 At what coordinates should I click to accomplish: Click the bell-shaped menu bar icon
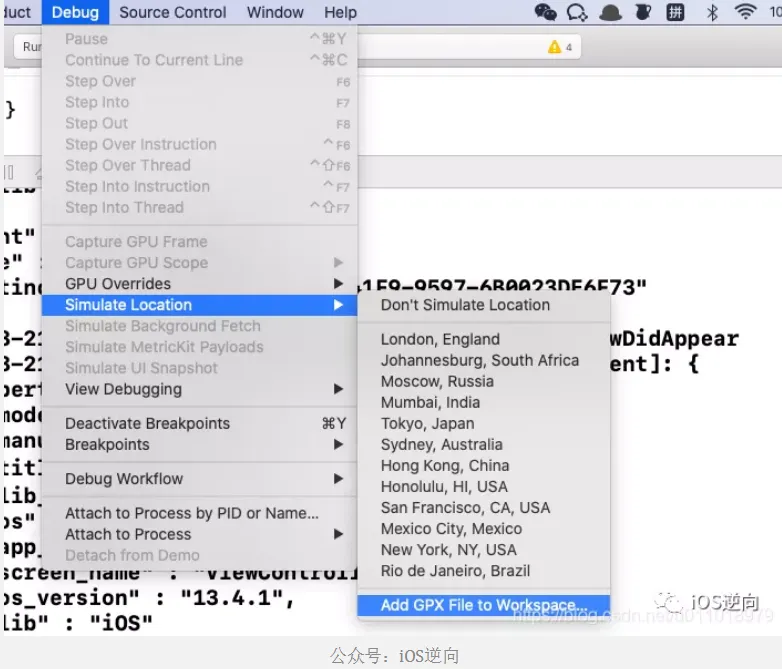pos(610,12)
